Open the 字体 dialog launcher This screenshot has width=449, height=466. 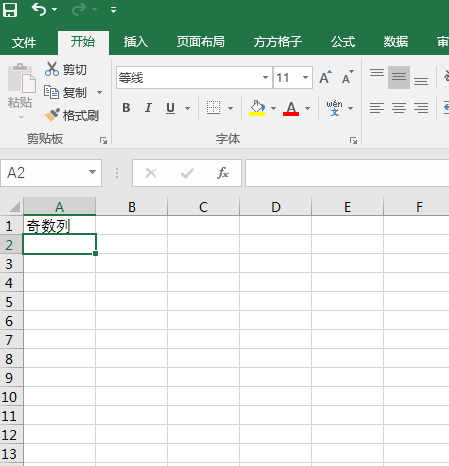pos(353,141)
